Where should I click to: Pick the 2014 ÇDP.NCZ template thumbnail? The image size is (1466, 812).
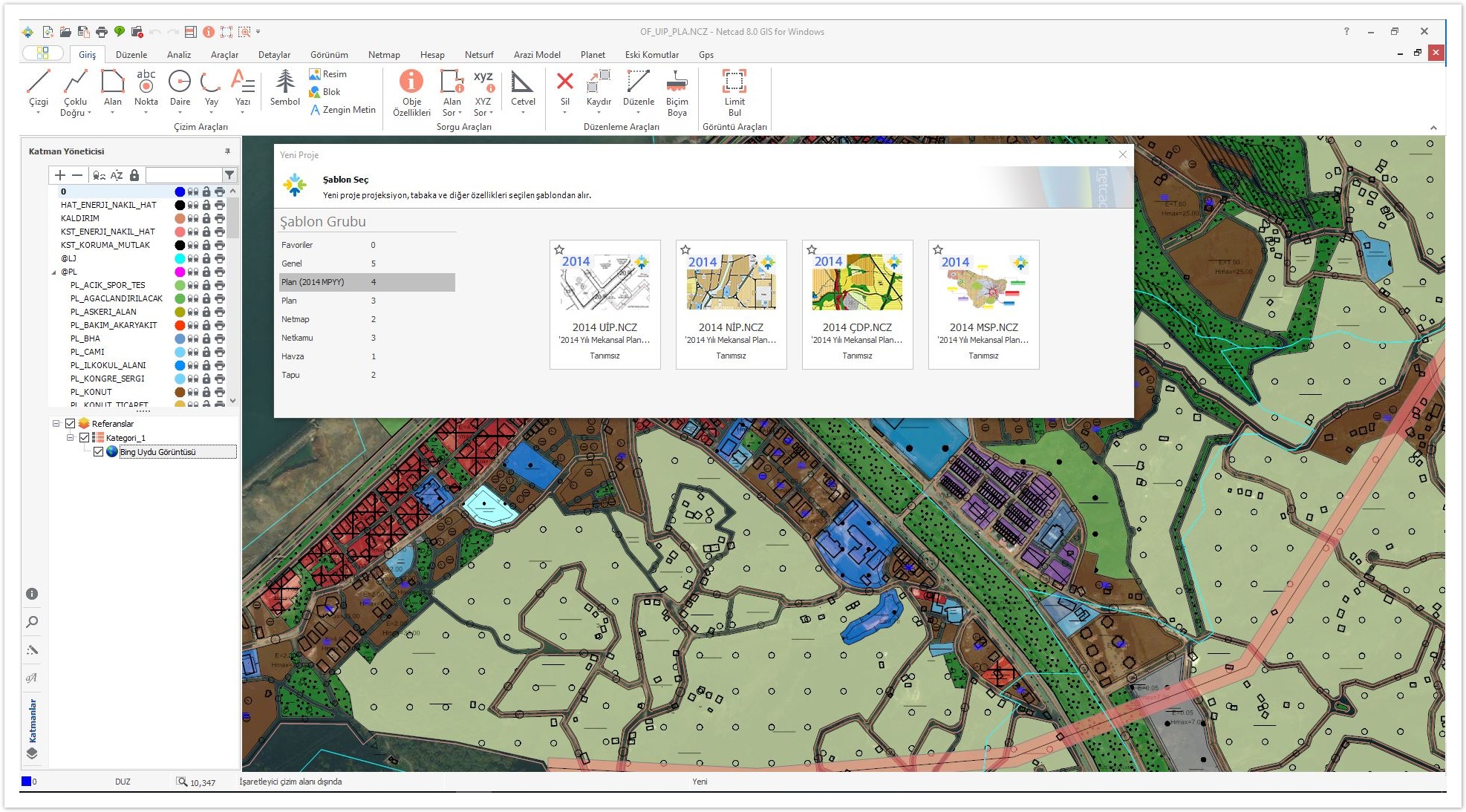coord(857,284)
